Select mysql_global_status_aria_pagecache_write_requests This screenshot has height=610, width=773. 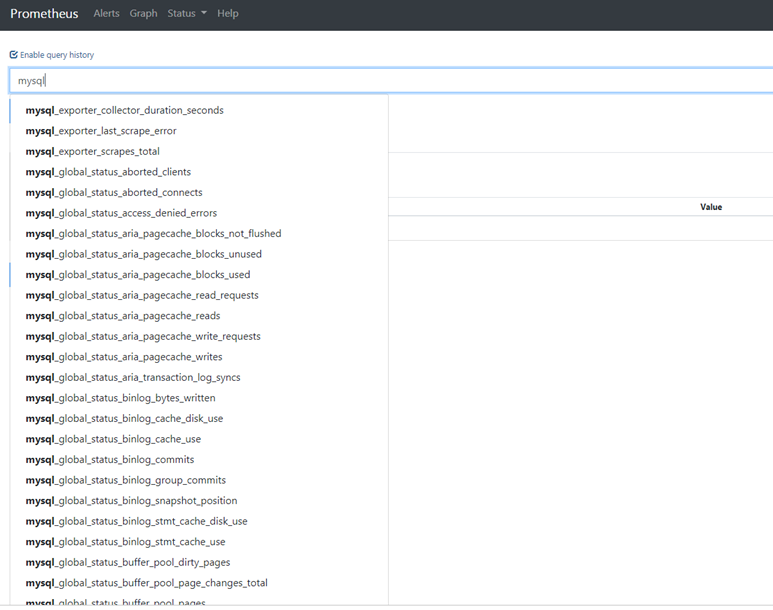199,336
